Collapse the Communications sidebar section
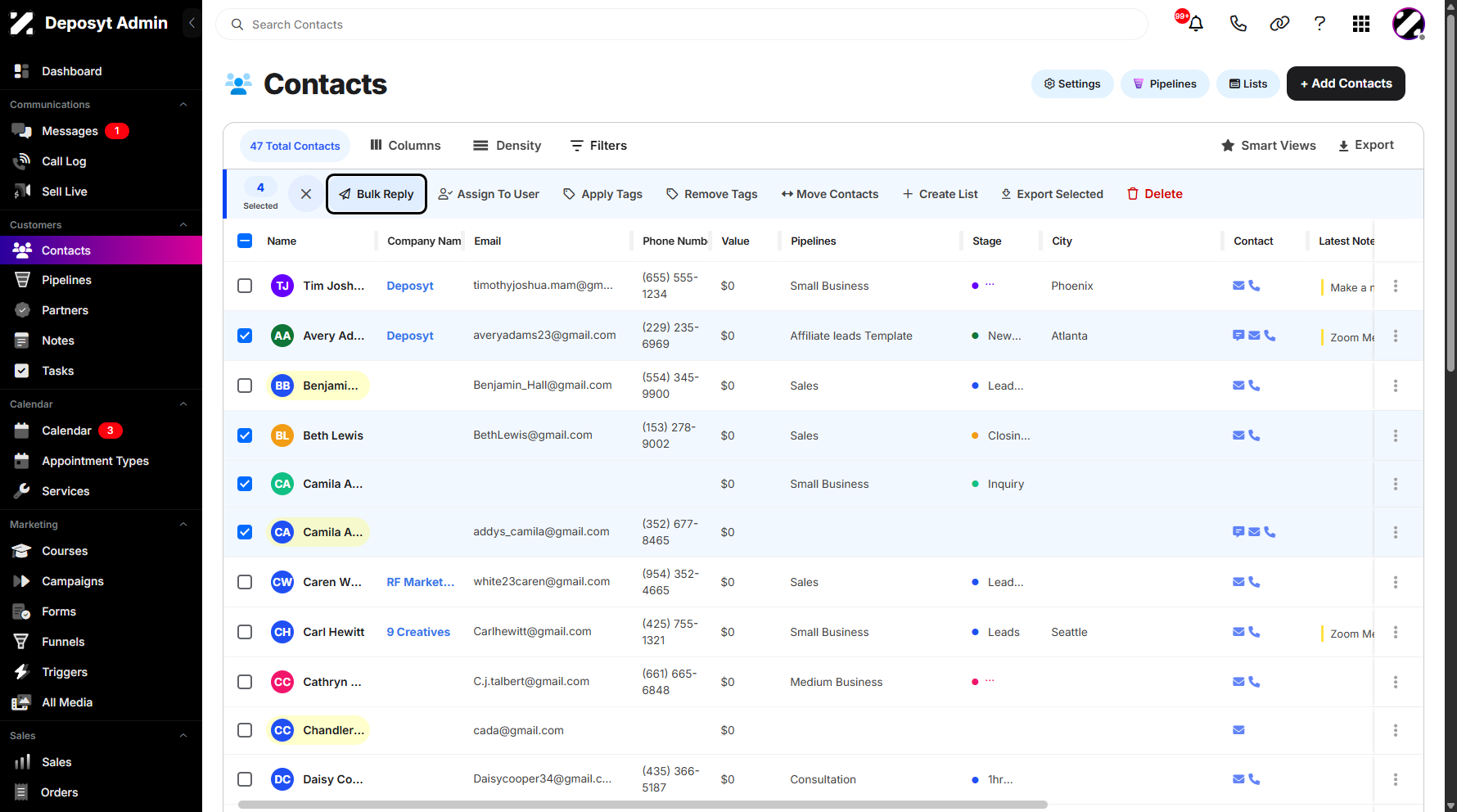The height and width of the screenshot is (812, 1457). [183, 105]
